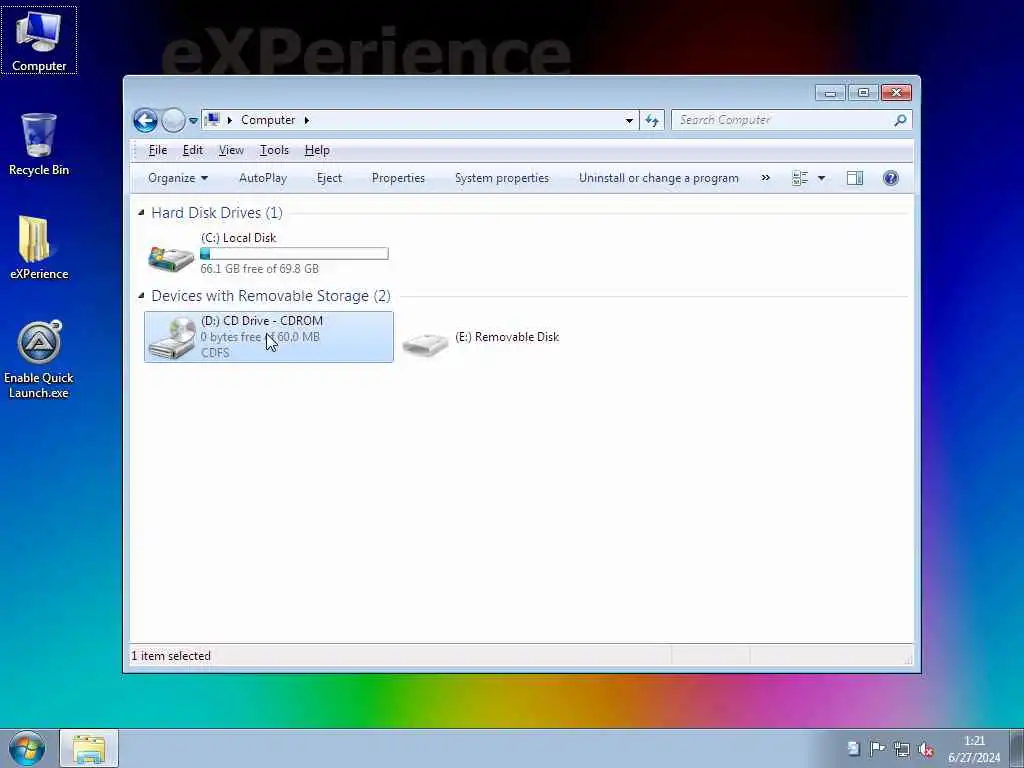
Task: Click '66.1 GB free of 69.8 GB' text
Action: coord(259,268)
